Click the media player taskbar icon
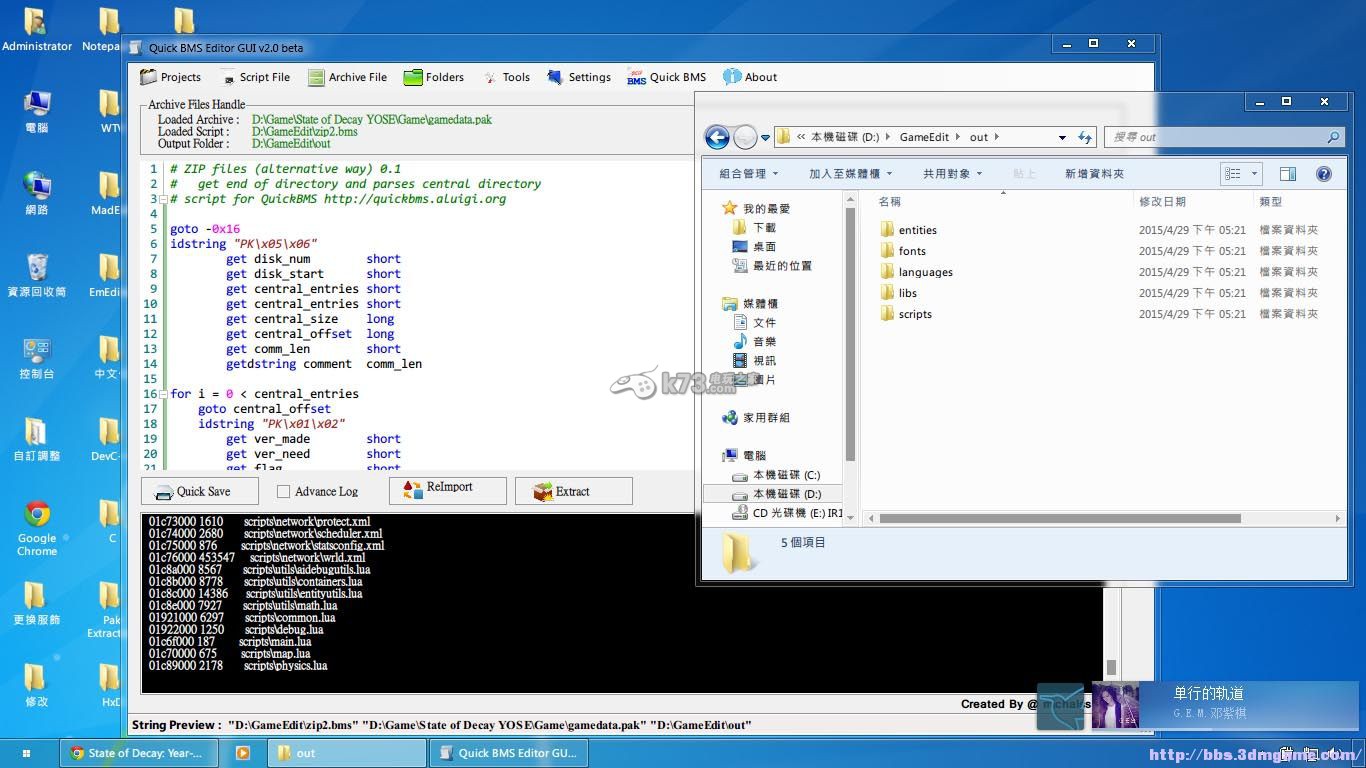This screenshot has height=768, width=1366. [242, 753]
